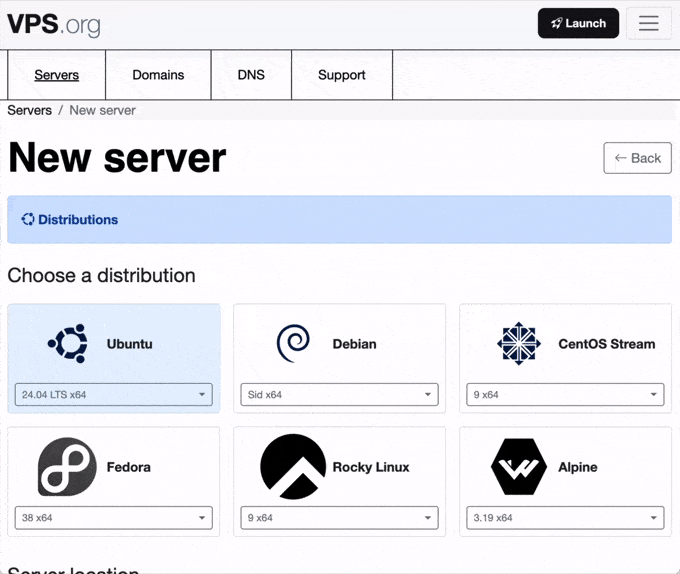Select the Rocky Linux label text
This screenshot has width=680, height=574.
[371, 467]
